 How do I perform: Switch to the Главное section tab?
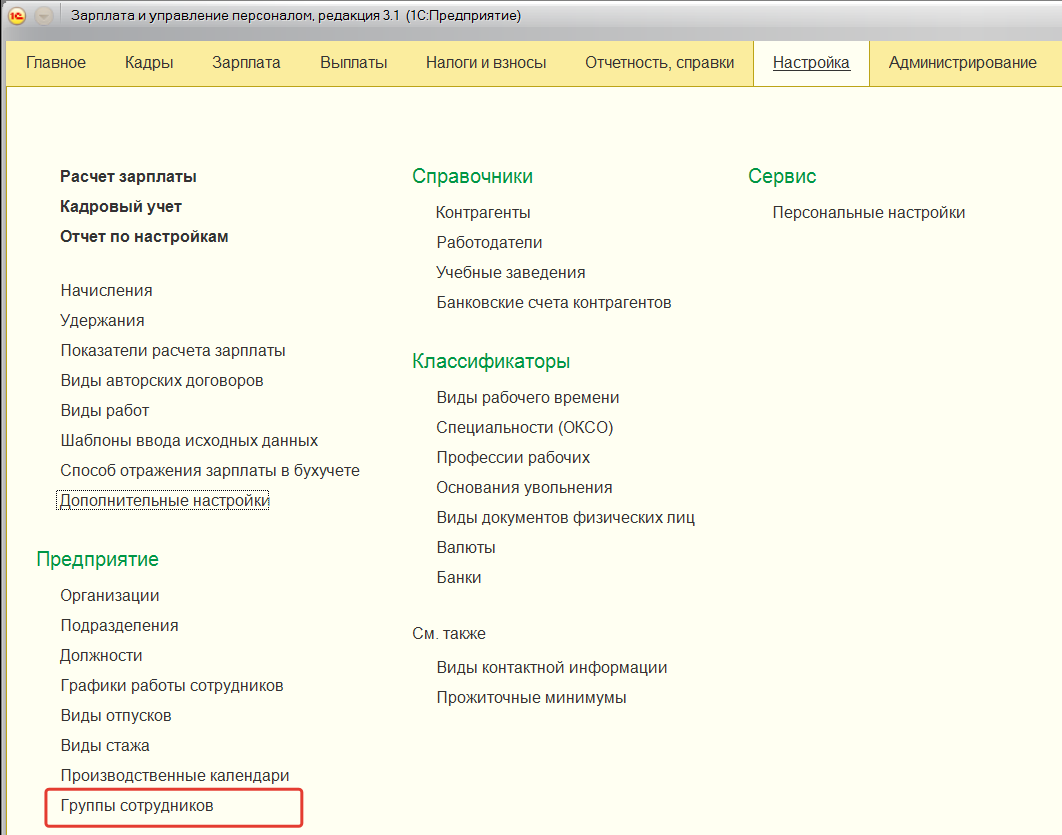pos(56,62)
